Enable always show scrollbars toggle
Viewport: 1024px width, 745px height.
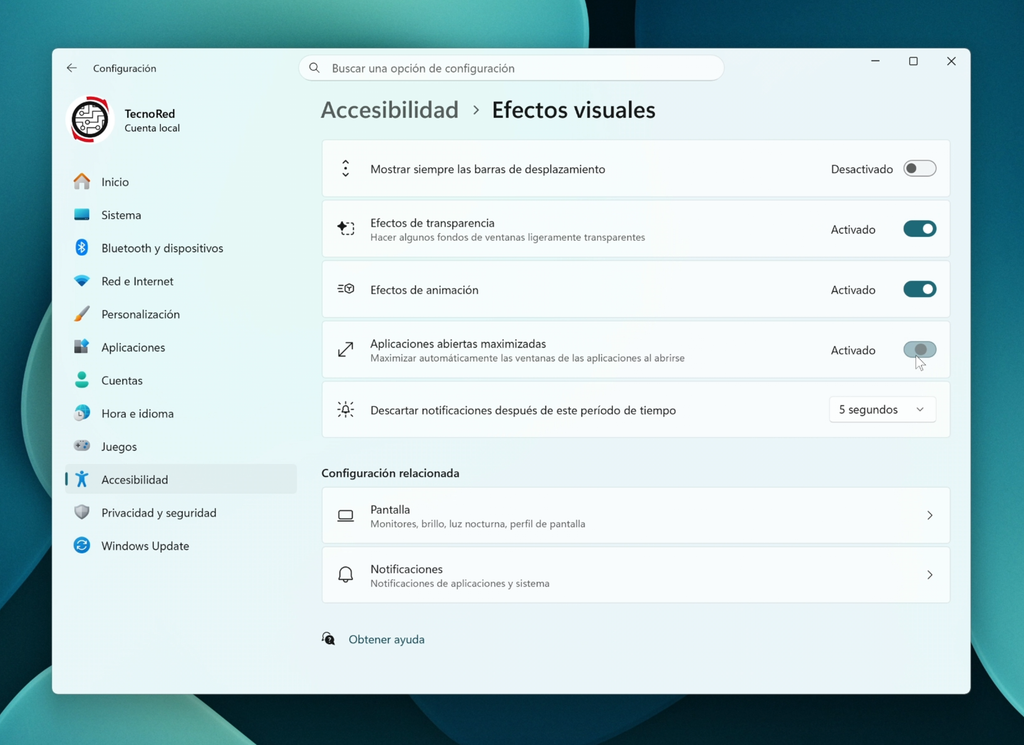pyautogui.click(x=920, y=168)
